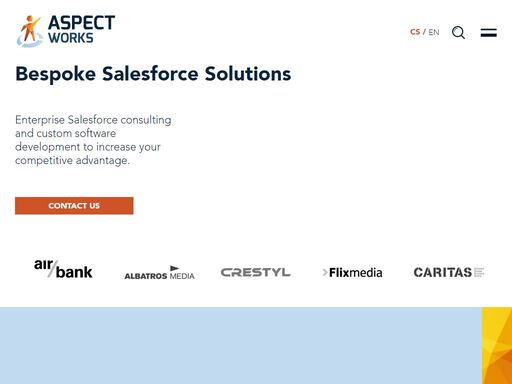Click the flag icon in Albatros Media logo

click(x=174, y=268)
